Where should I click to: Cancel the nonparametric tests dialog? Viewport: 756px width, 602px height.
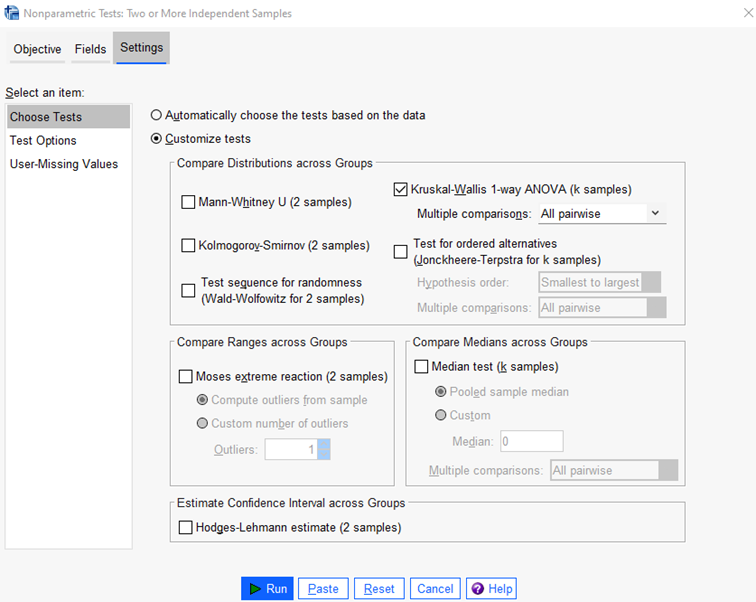tap(435, 589)
